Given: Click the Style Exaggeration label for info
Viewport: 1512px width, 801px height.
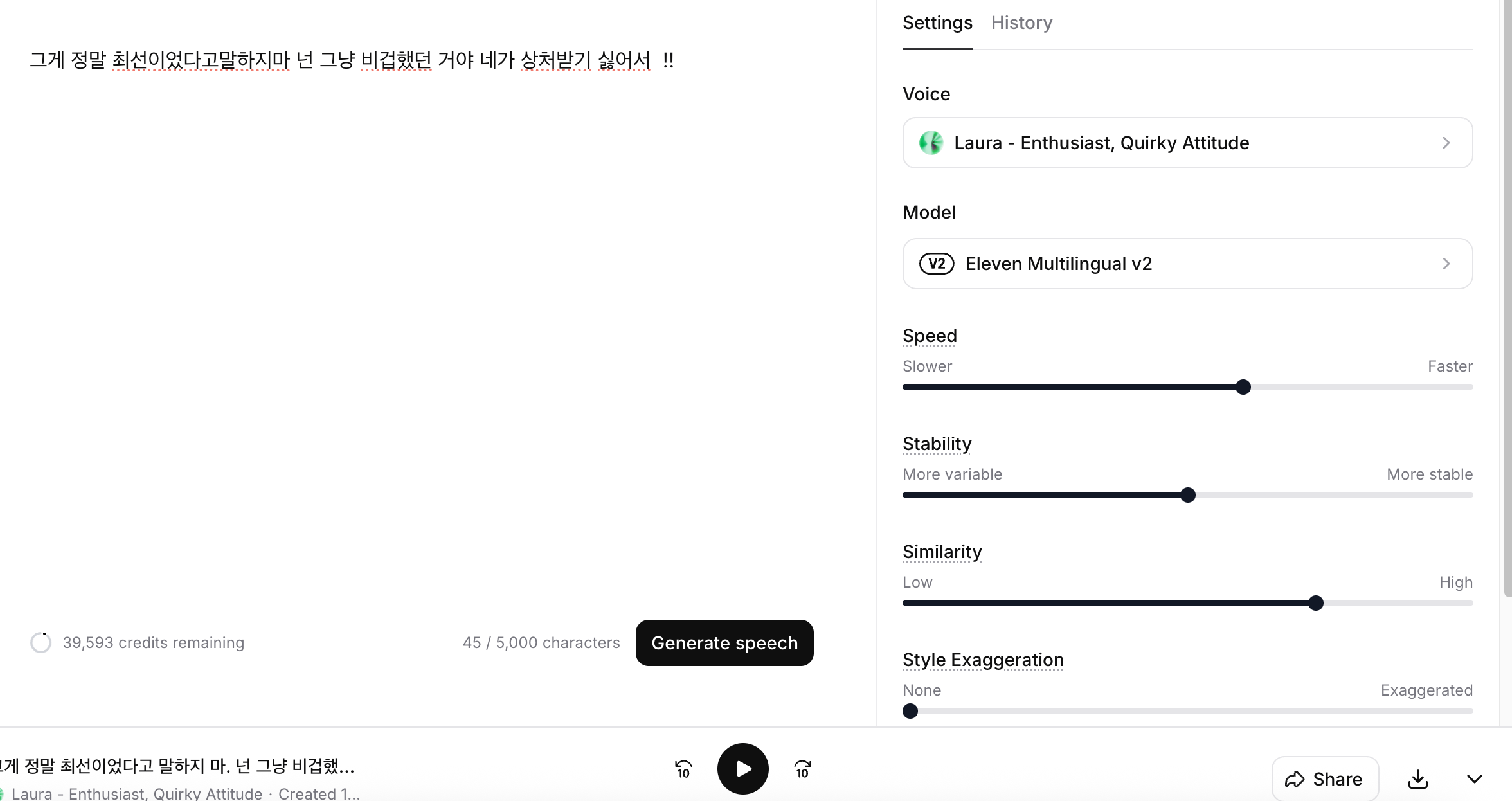Looking at the screenshot, I should [983, 660].
